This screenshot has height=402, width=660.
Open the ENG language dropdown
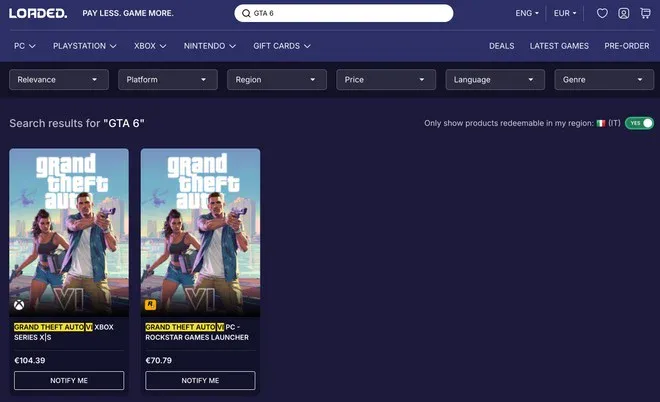point(527,13)
